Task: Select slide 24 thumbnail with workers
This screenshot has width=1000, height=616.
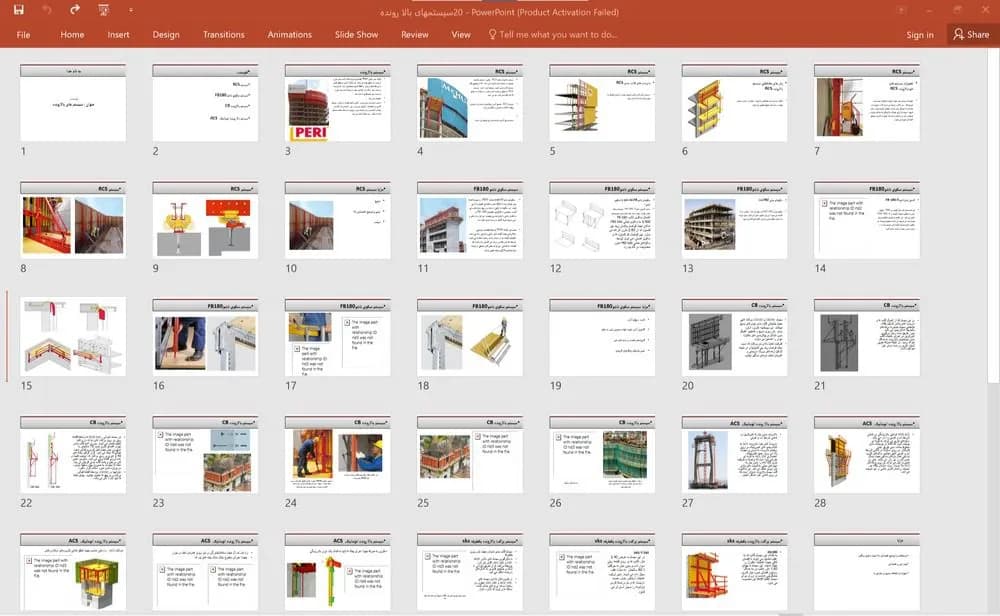Action: [x=337, y=454]
